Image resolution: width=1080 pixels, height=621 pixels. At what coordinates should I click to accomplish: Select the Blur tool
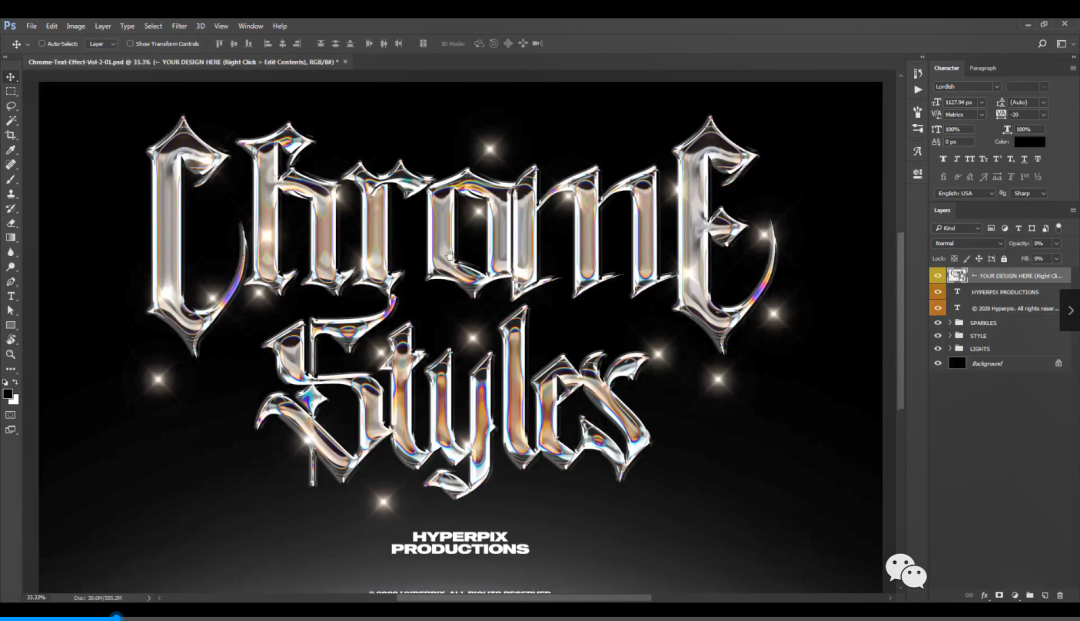point(10,252)
